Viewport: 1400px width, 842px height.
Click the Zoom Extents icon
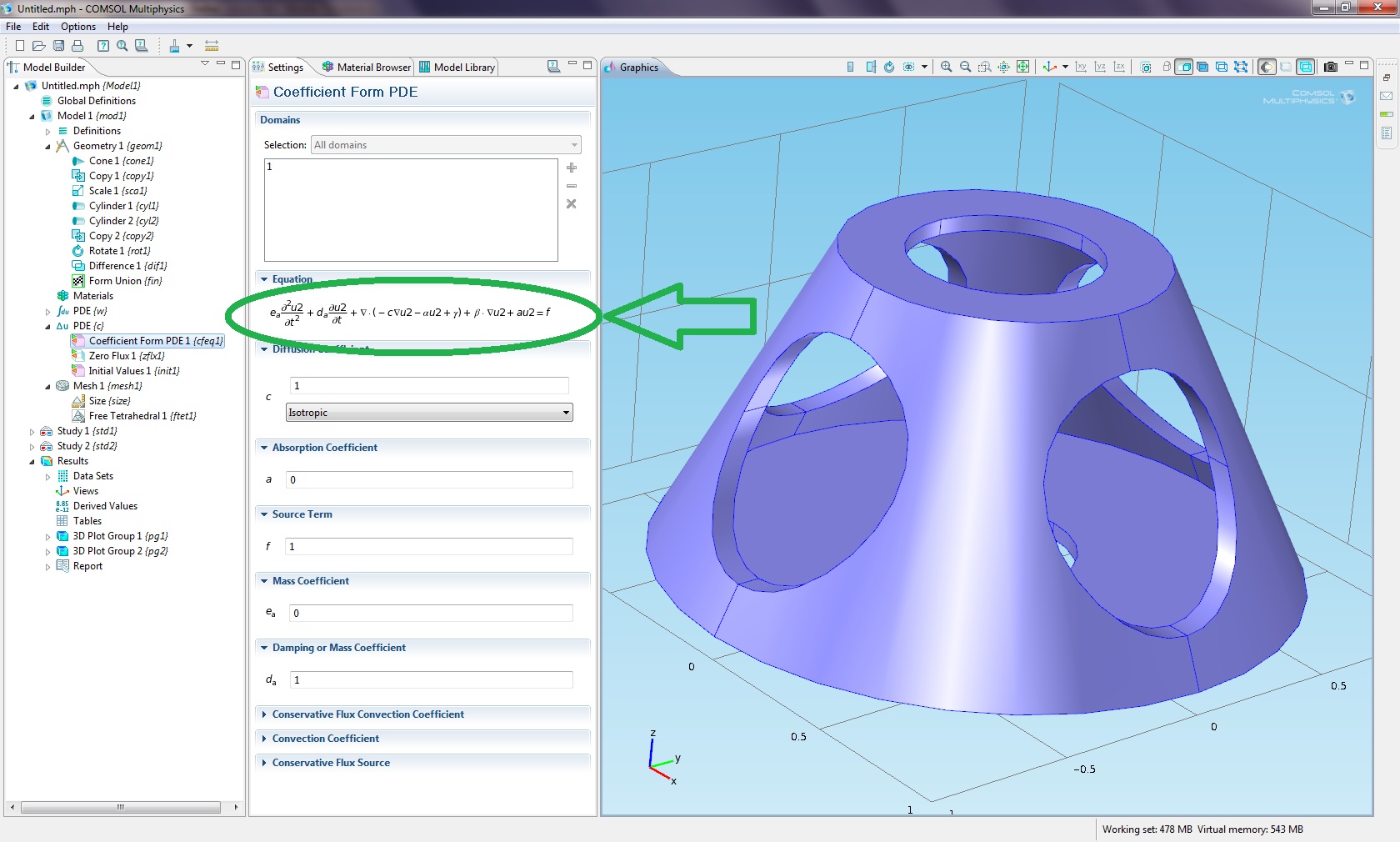click(1023, 67)
